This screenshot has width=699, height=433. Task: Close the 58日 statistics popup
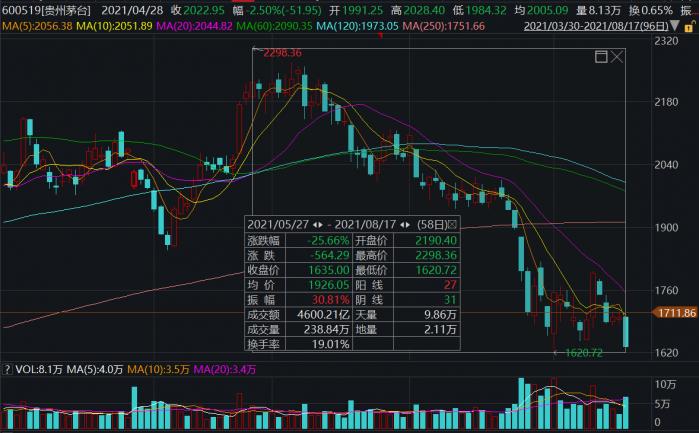pos(452,224)
